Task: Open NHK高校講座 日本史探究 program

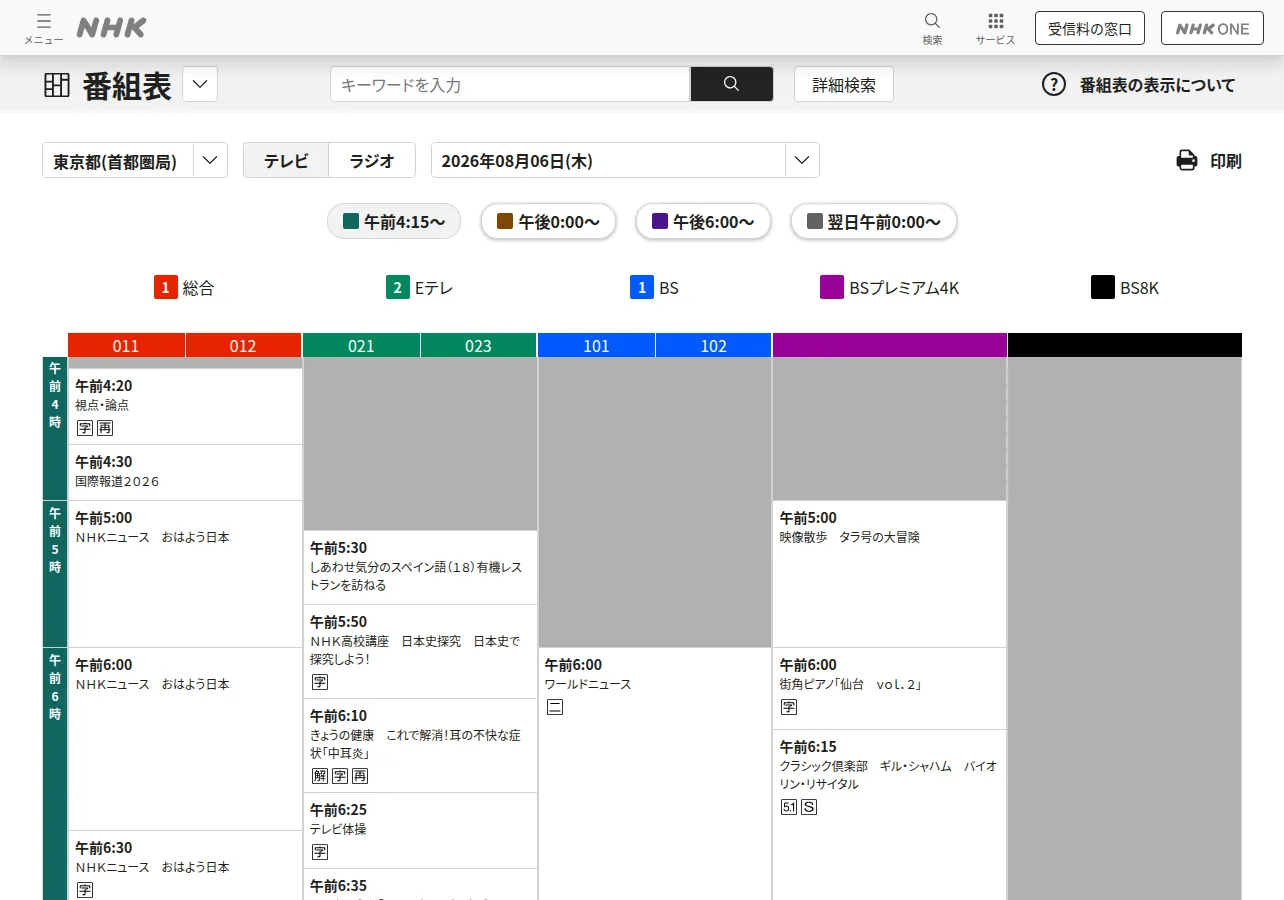Action: [420, 651]
